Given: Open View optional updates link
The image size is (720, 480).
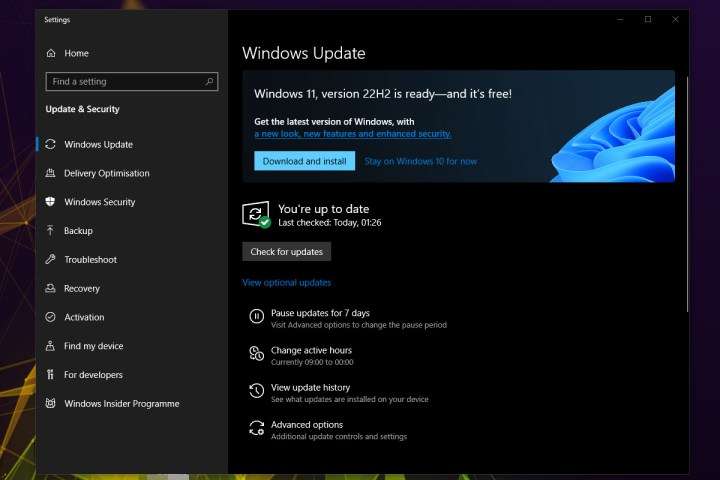Looking at the screenshot, I should pos(287,282).
